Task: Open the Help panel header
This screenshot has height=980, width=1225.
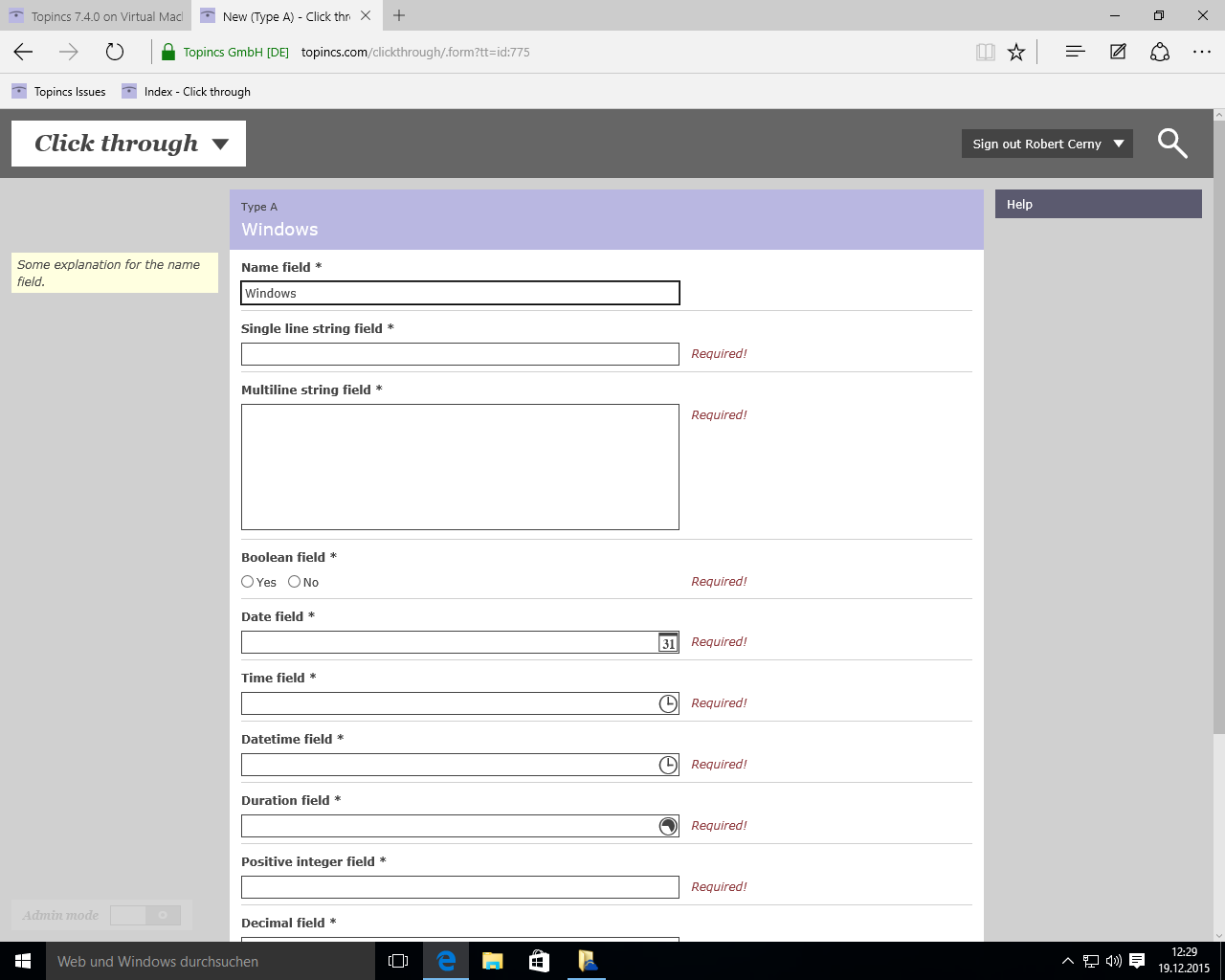Action: tap(1098, 204)
